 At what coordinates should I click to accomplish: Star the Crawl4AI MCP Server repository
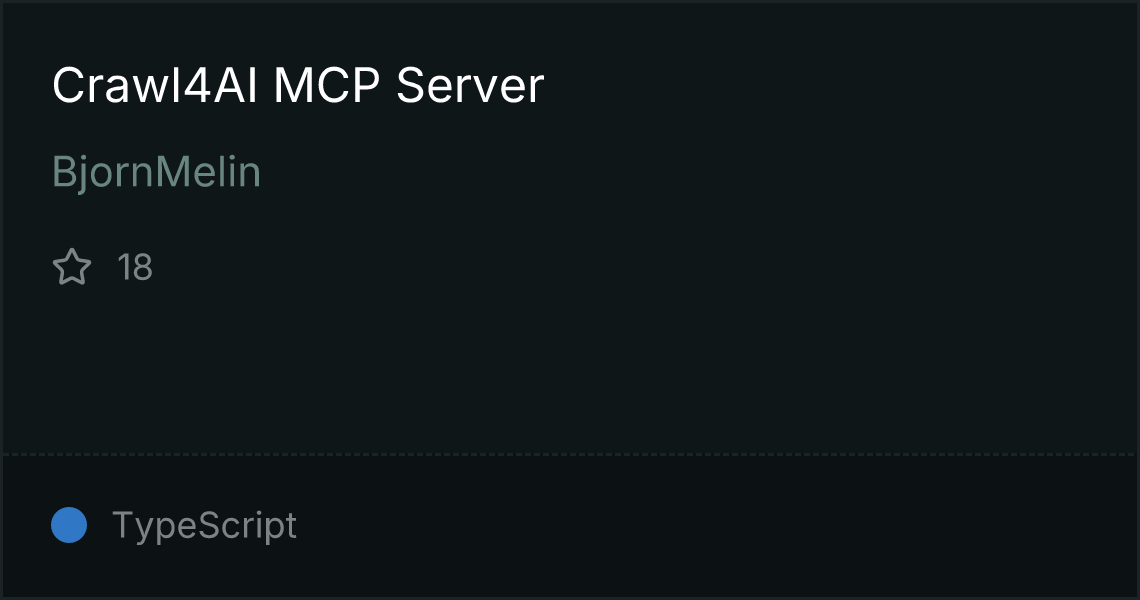point(72,267)
